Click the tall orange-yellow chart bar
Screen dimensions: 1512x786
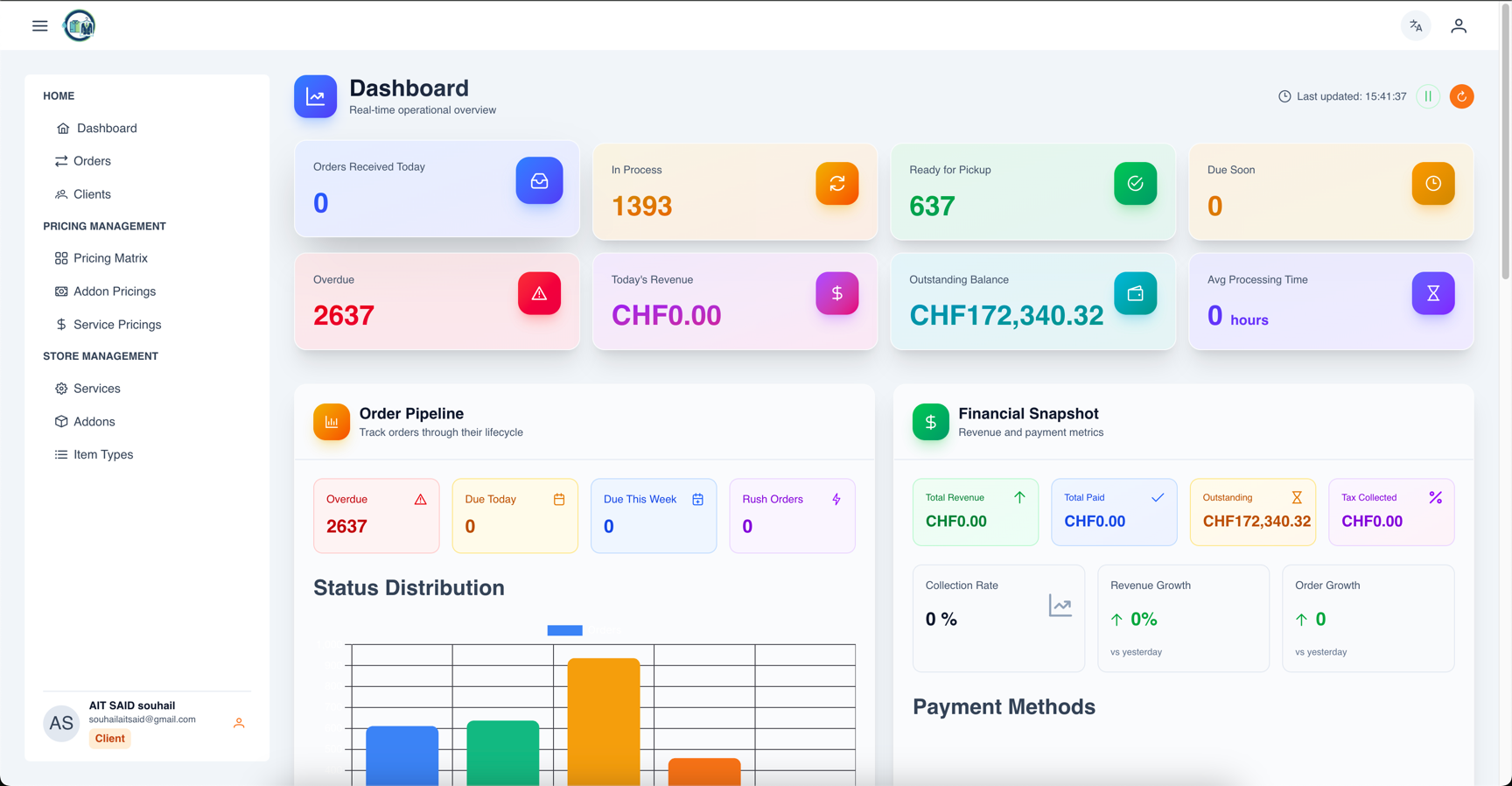[x=604, y=722]
